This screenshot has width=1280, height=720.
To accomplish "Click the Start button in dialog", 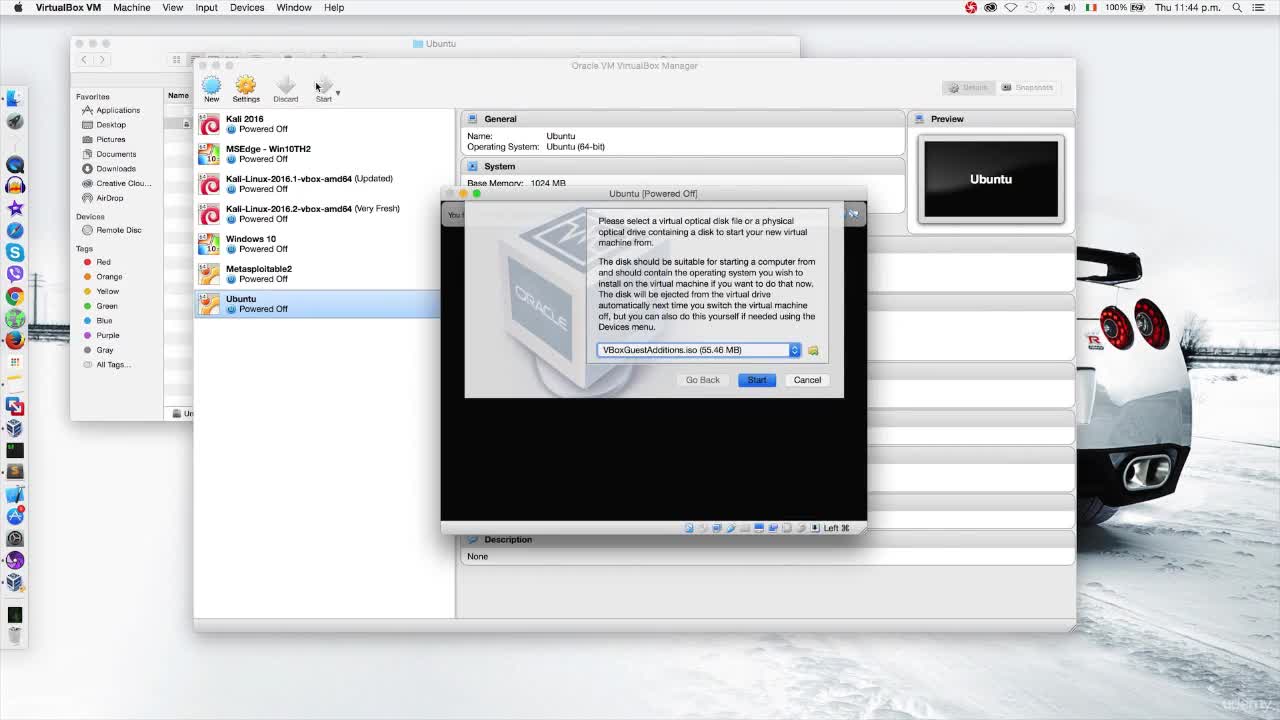I will pos(756,380).
